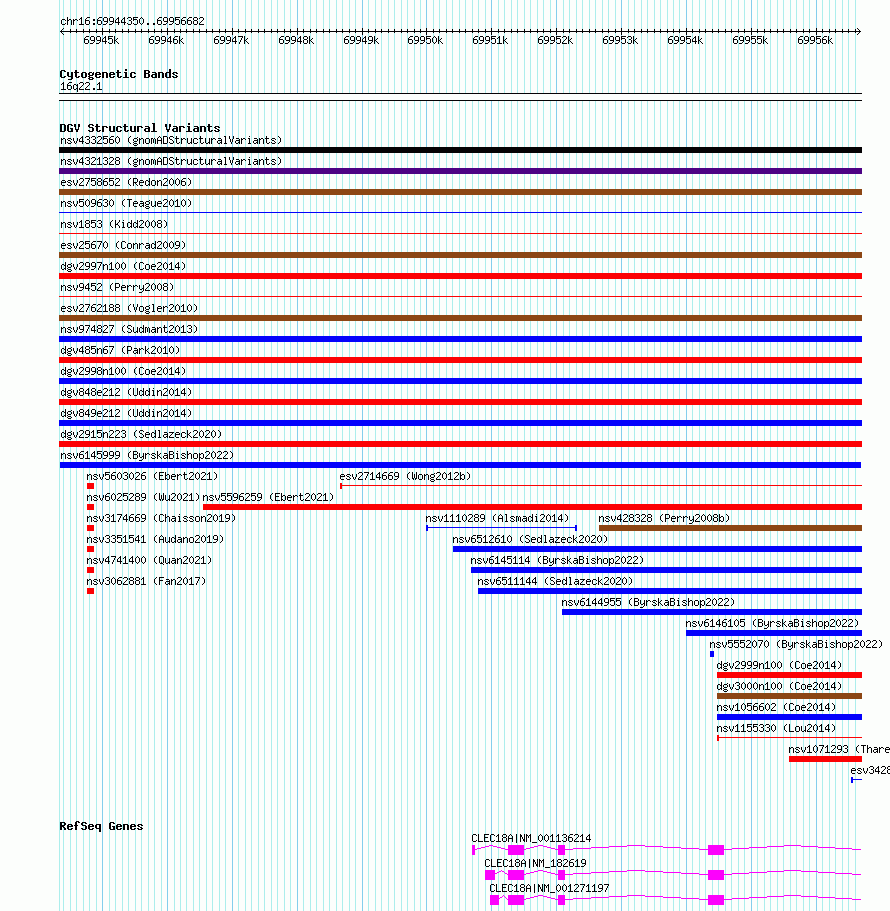
Task: Select esv2714669 (Wong2012b) label
Action: point(405,476)
